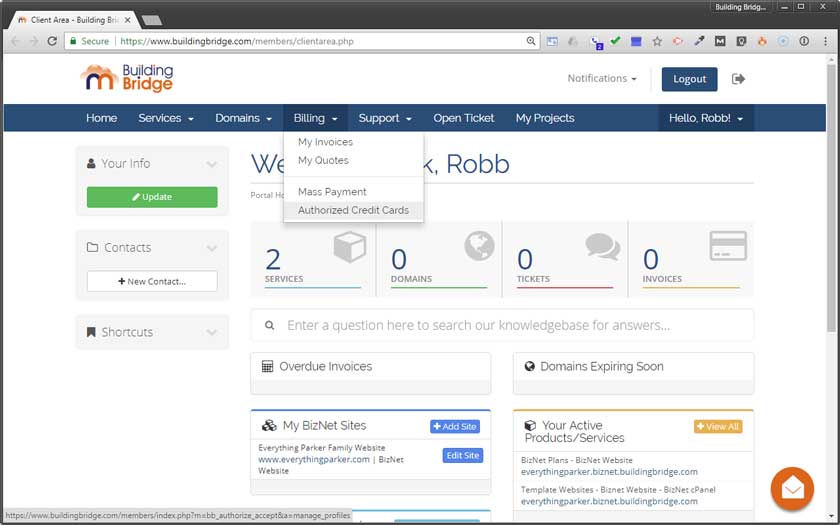Click the eyedropper extension icon
Screen dimensions: 840x525
click(x=699, y=41)
